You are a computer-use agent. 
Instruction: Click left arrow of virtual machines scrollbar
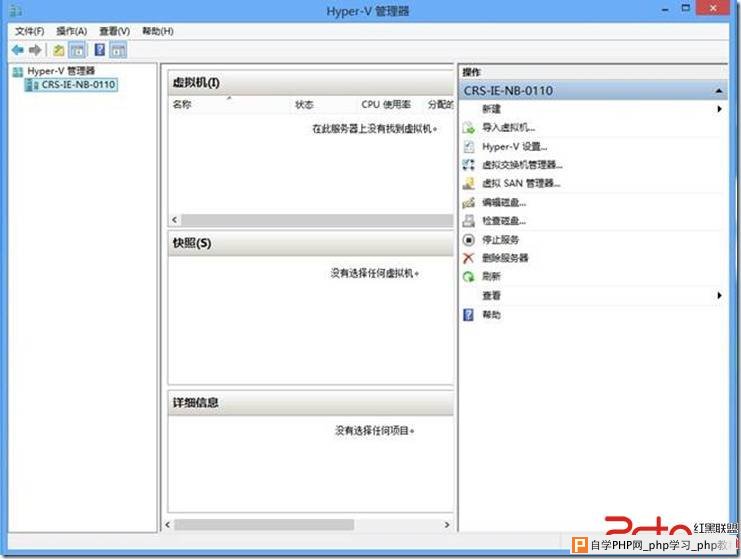[175, 220]
